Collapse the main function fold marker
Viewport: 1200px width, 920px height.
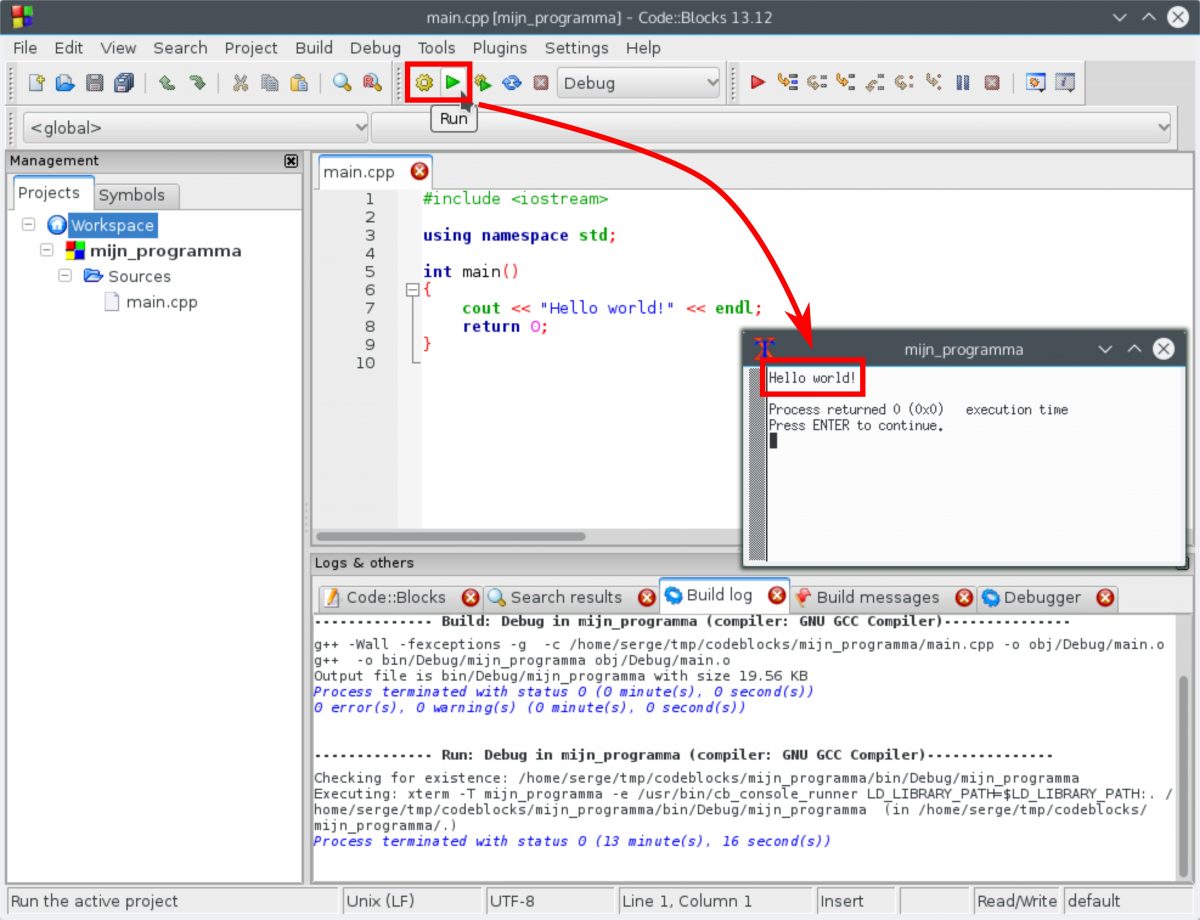tap(411, 290)
